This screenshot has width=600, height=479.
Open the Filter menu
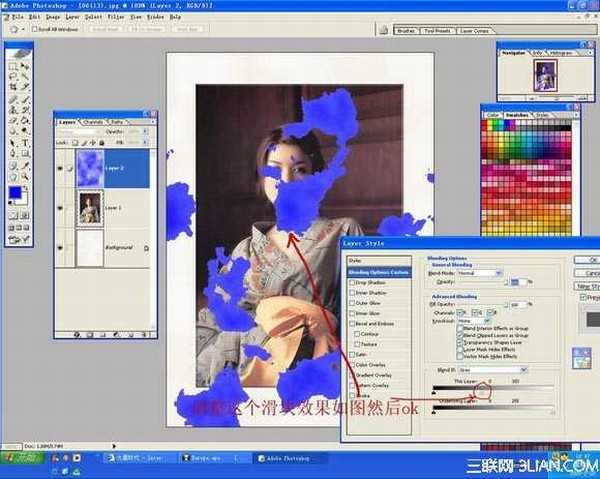coord(114,17)
